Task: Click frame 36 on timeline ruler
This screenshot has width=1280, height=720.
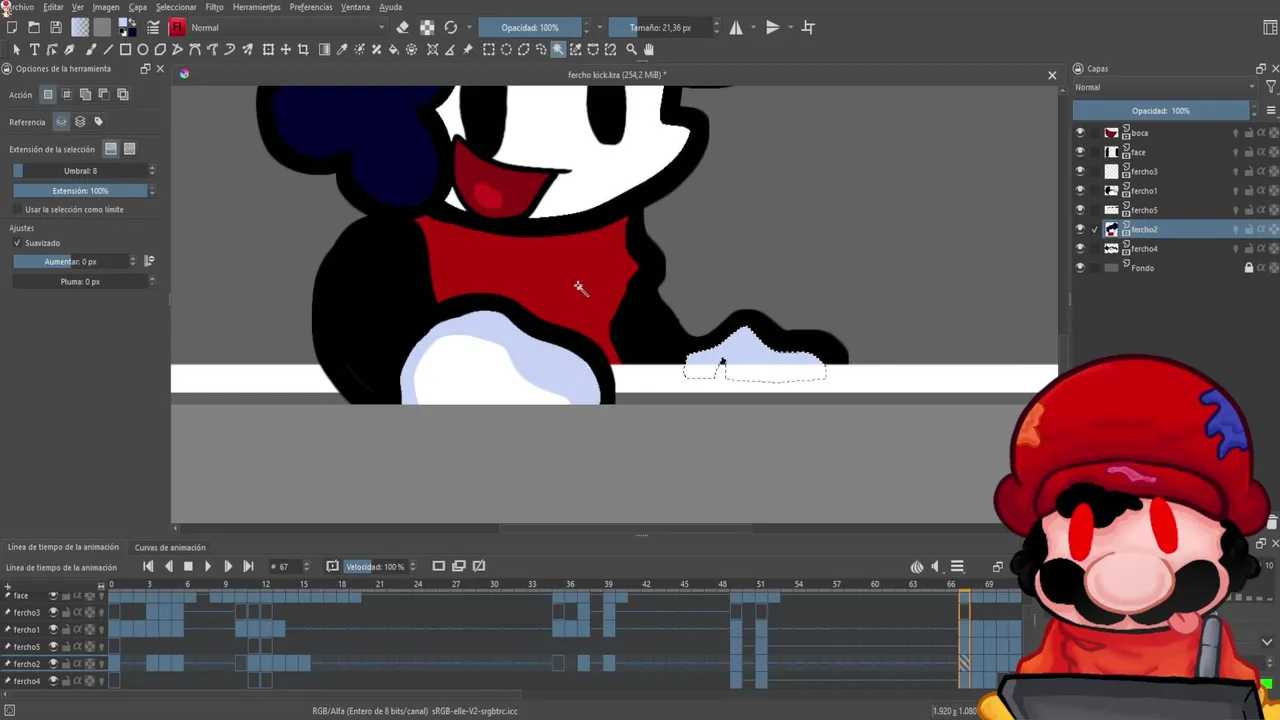Action: (570, 584)
